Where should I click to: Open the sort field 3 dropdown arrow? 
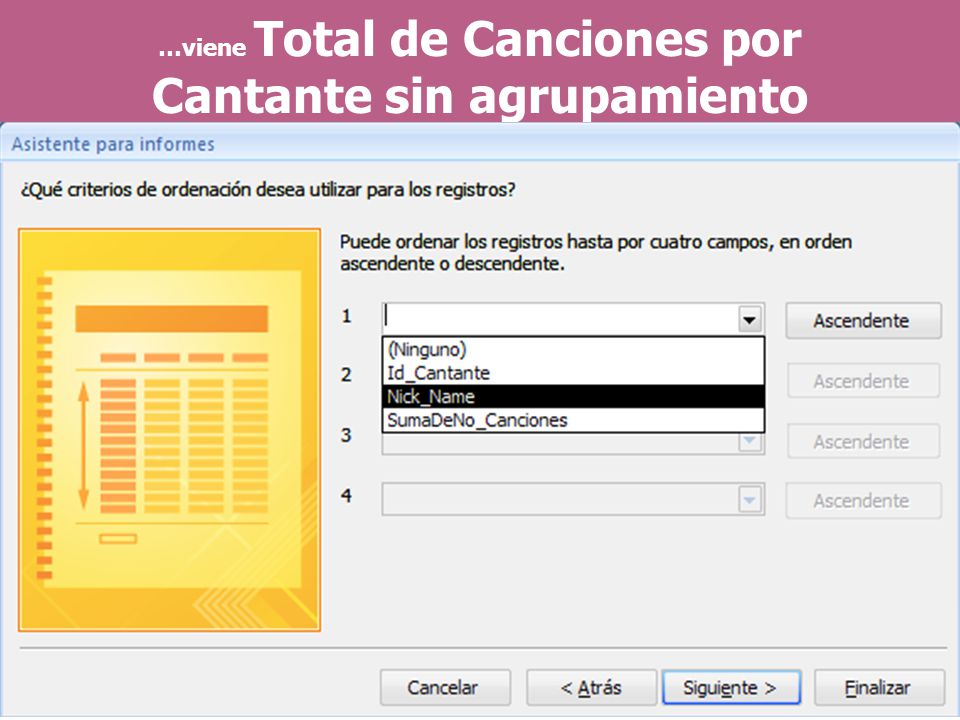coord(749,442)
